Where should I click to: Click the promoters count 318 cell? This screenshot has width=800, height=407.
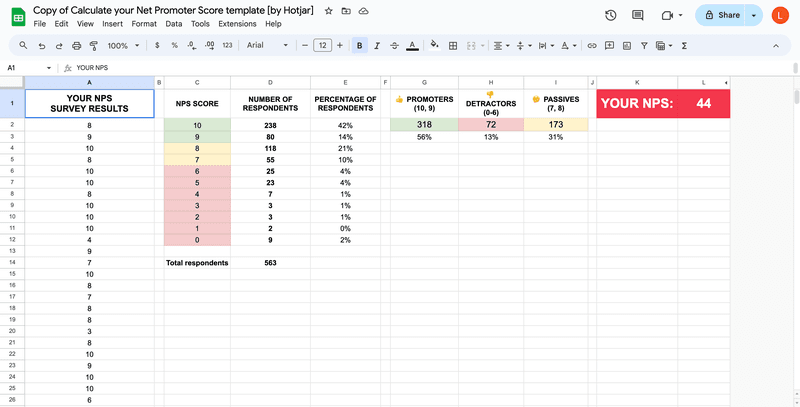pyautogui.click(x=424, y=124)
